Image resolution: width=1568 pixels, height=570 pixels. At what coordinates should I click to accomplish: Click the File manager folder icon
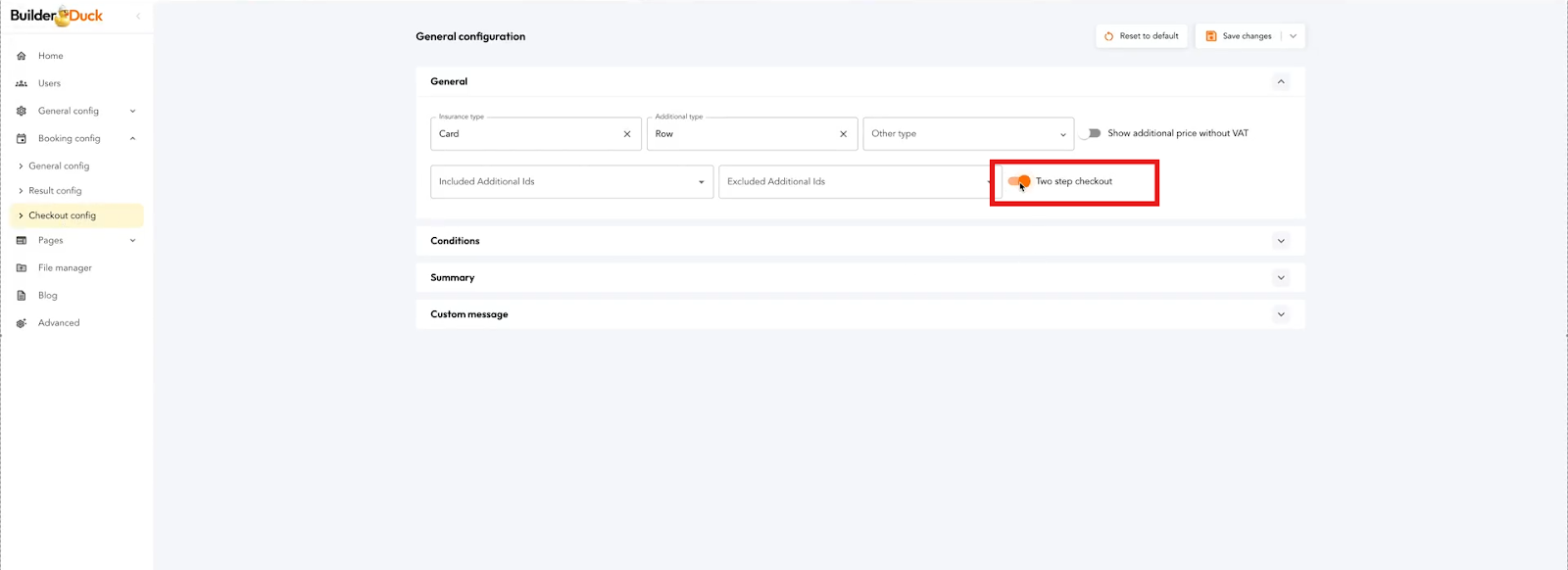[22, 267]
